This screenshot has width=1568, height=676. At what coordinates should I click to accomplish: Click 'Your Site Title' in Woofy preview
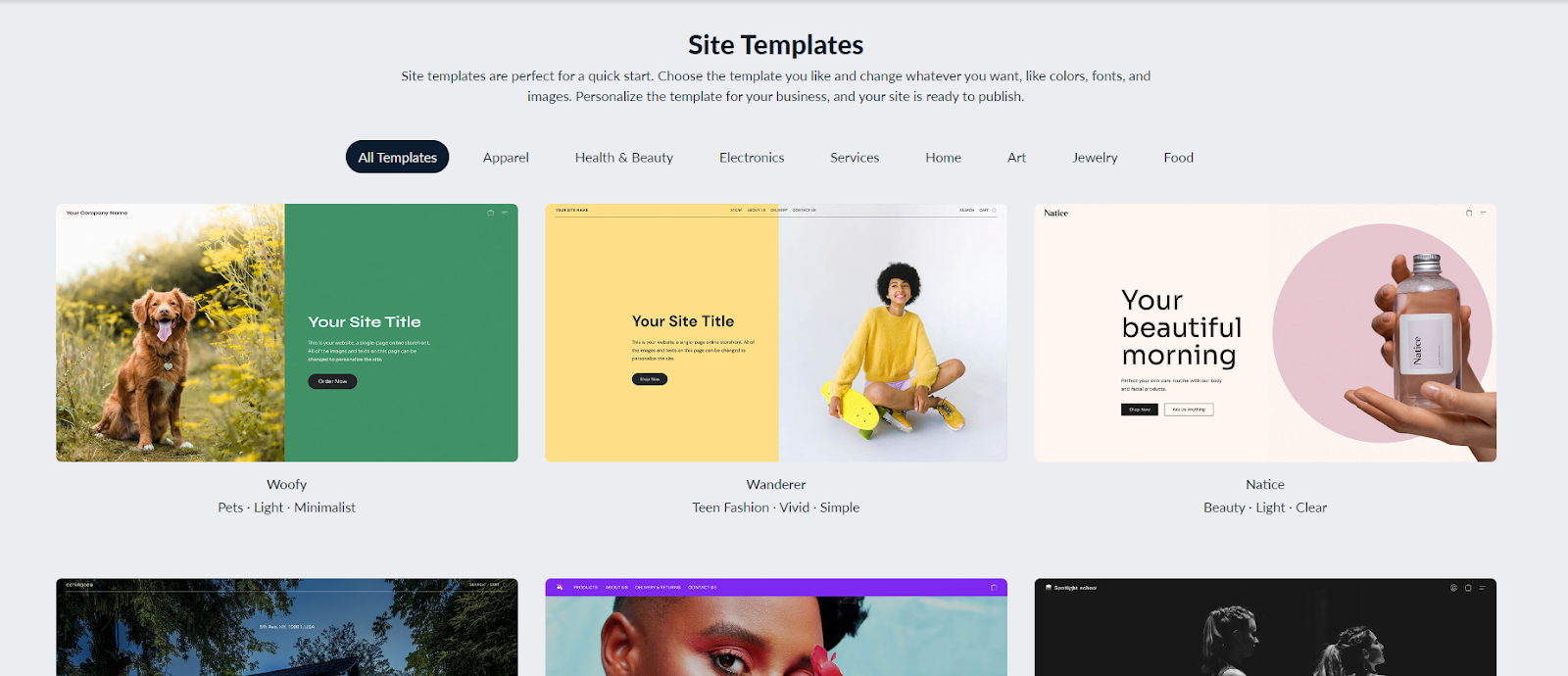(365, 322)
